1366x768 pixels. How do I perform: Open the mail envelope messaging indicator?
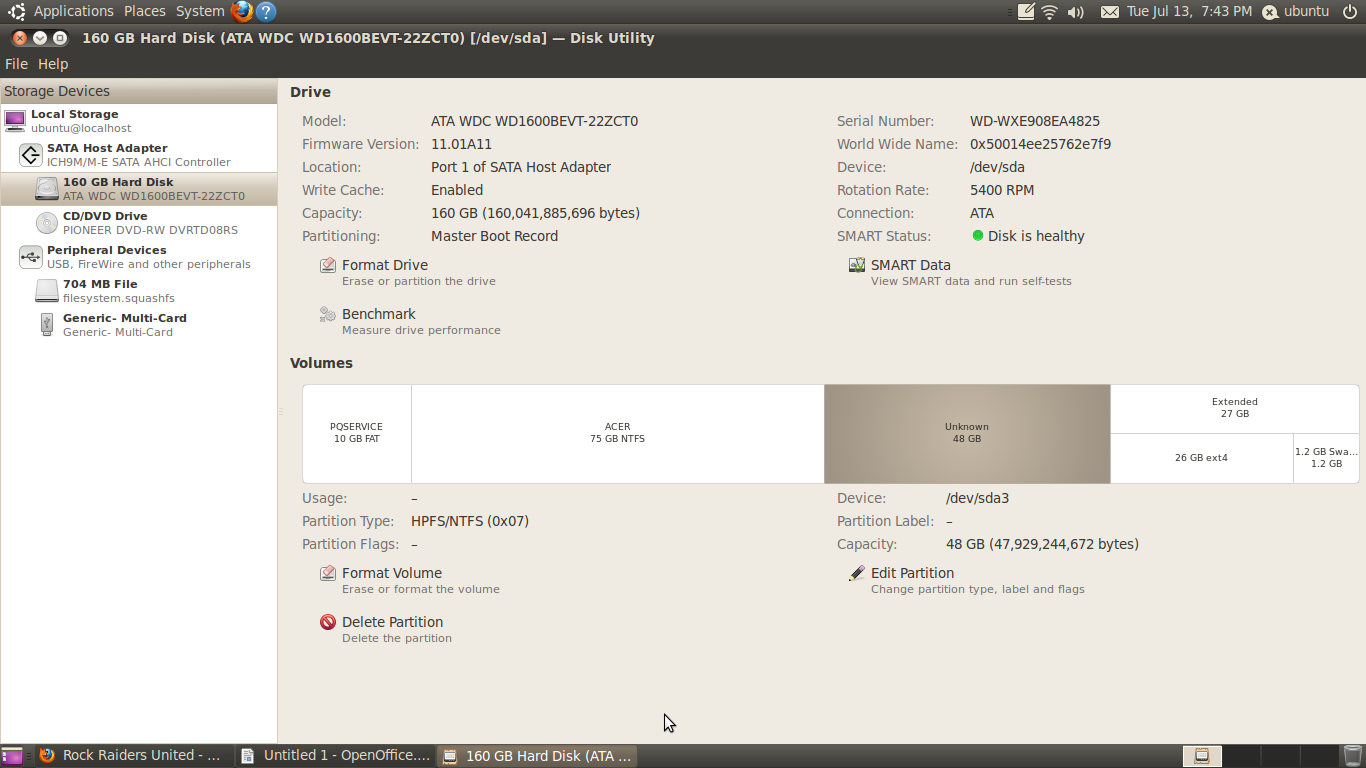pos(1109,12)
